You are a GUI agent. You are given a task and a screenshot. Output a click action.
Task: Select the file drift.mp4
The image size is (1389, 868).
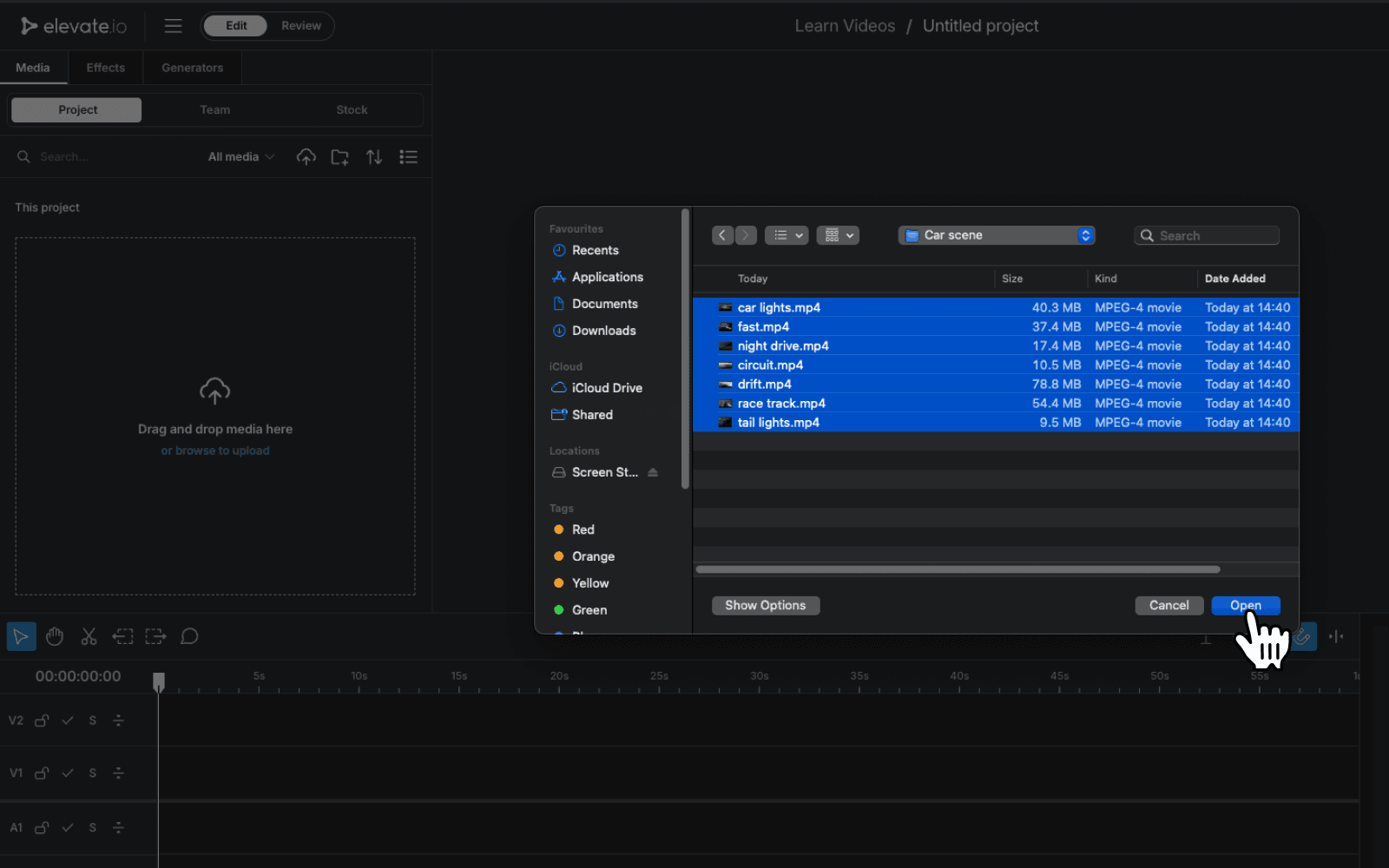click(x=996, y=385)
